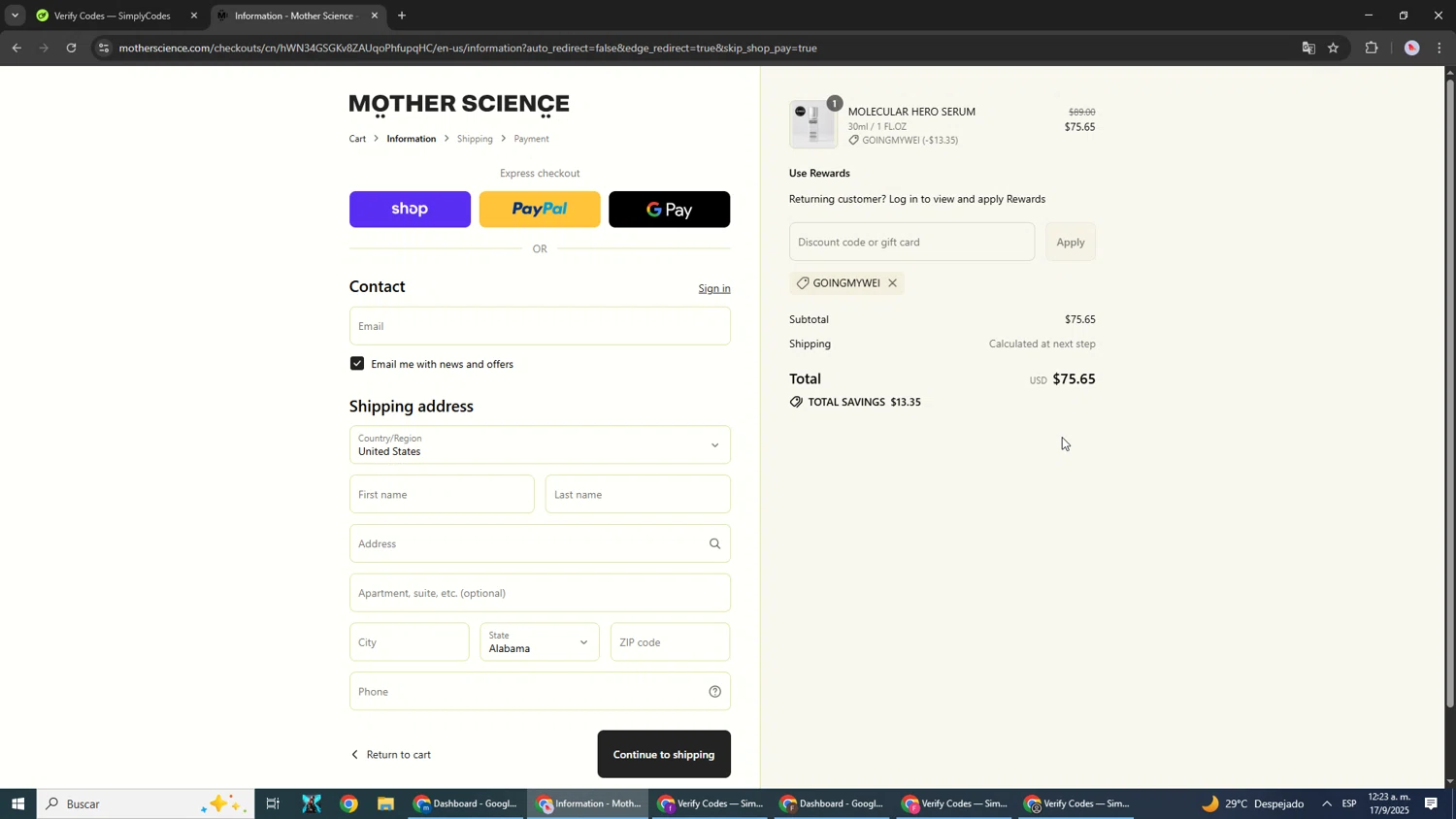
Task: Switch to the Verify Codes SimplyCodes tab
Action: 114,16
